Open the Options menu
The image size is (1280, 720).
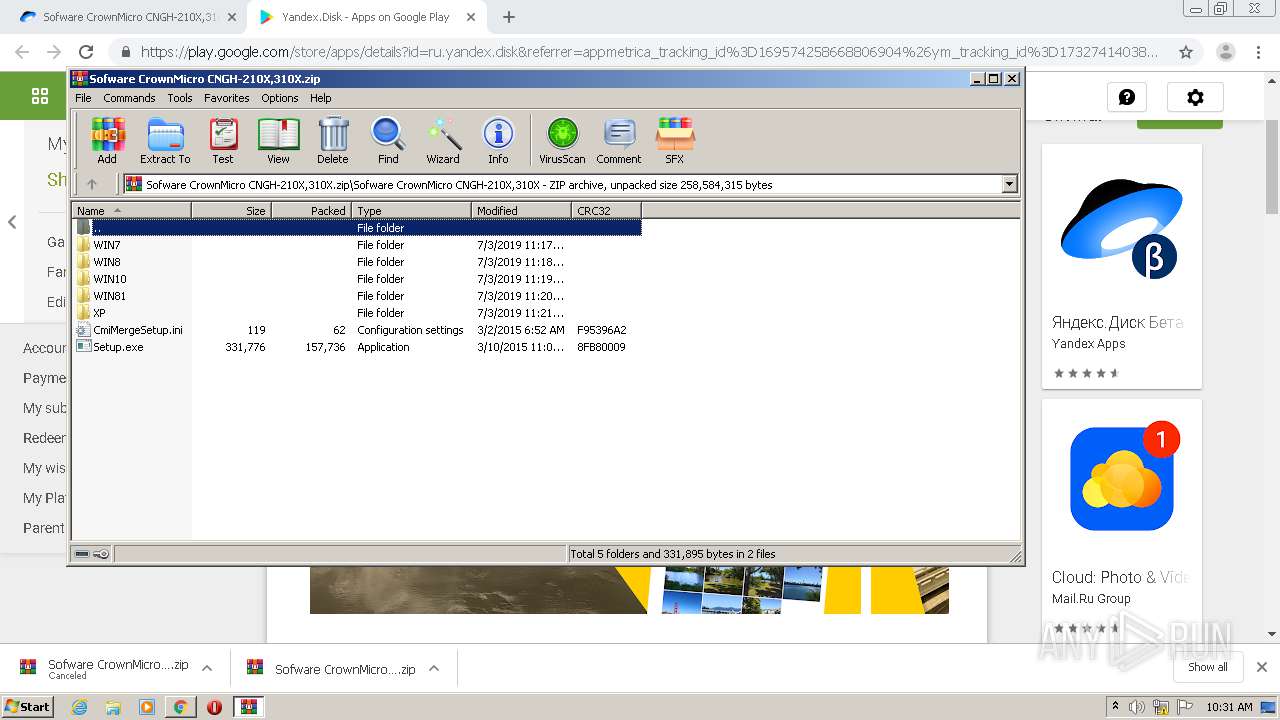(280, 98)
